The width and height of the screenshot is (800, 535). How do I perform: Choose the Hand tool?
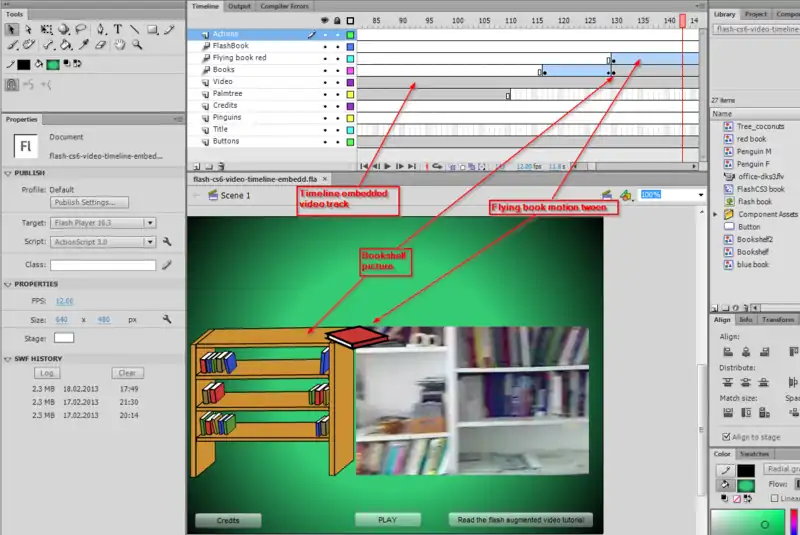[x=119, y=45]
